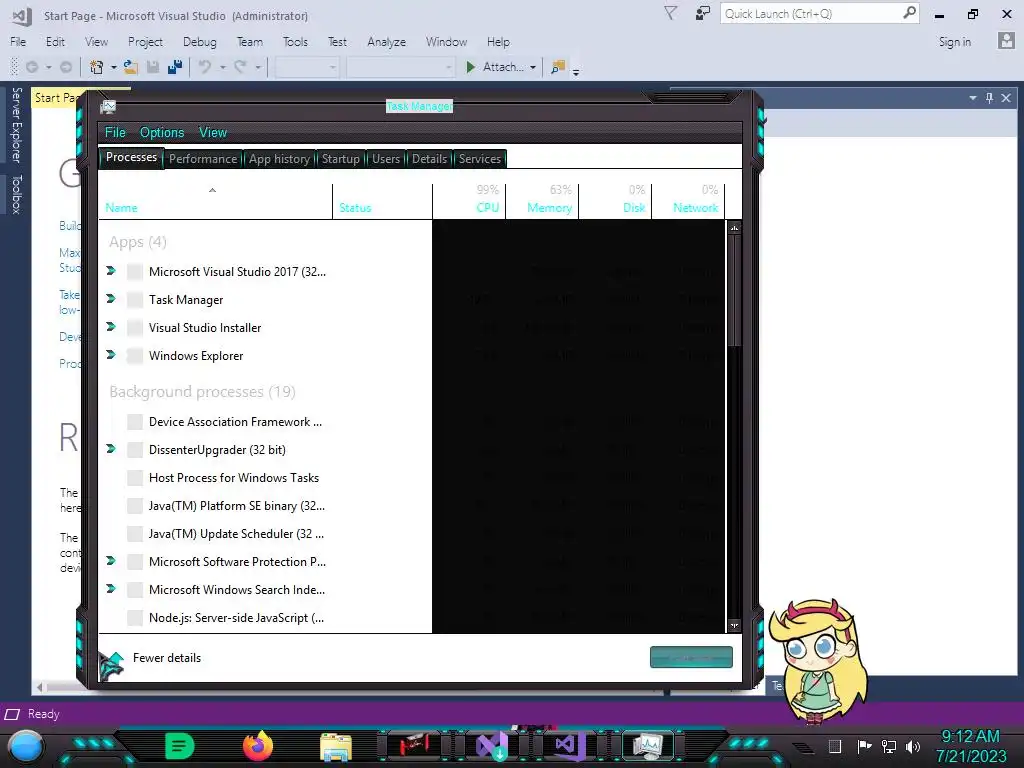The image size is (1024, 768).
Task: Click the Send Feedback icon near Quick Launch
Action: (703, 13)
